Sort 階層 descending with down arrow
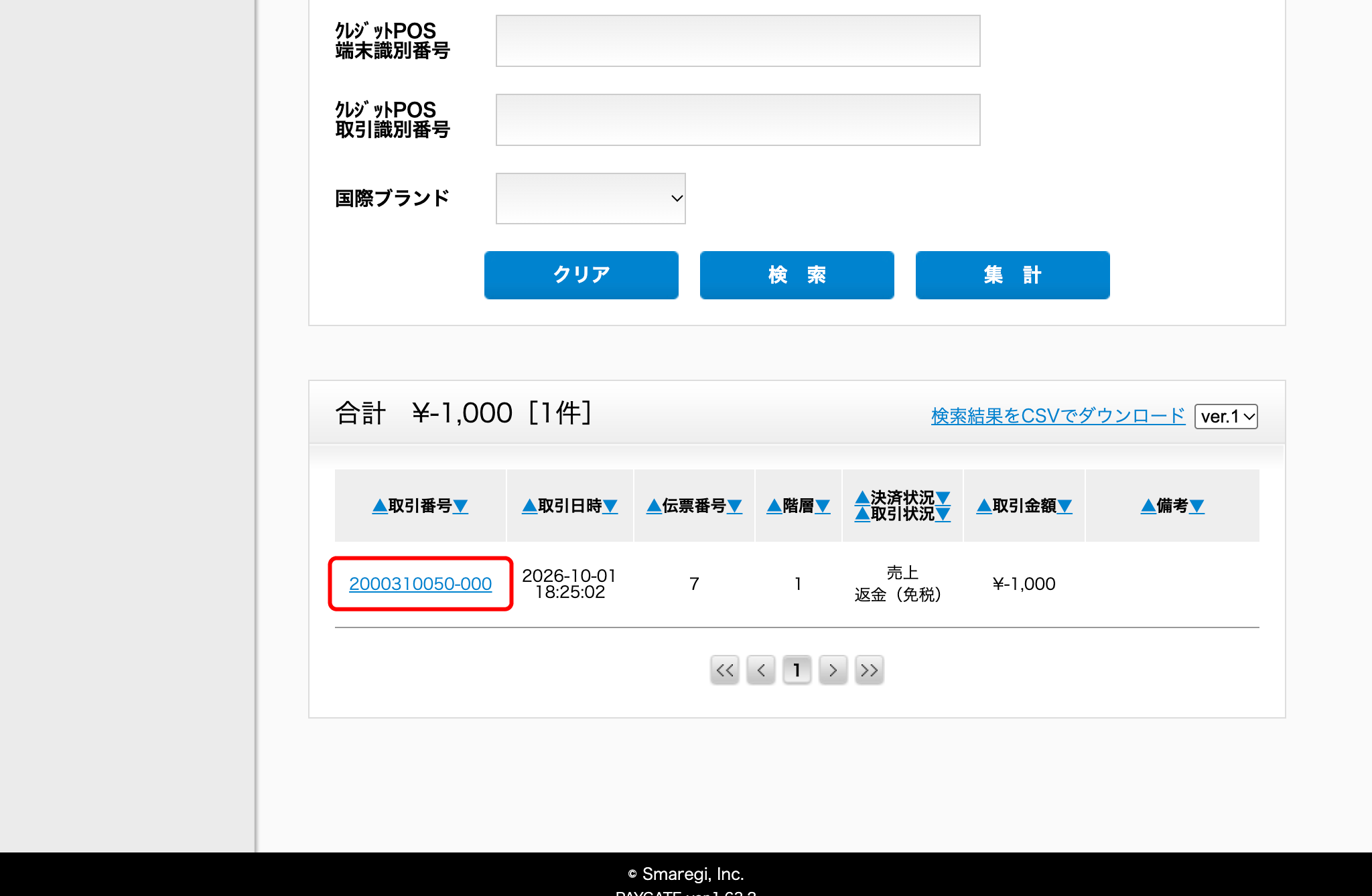Viewport: 1372px width, 896px height. pos(823,506)
